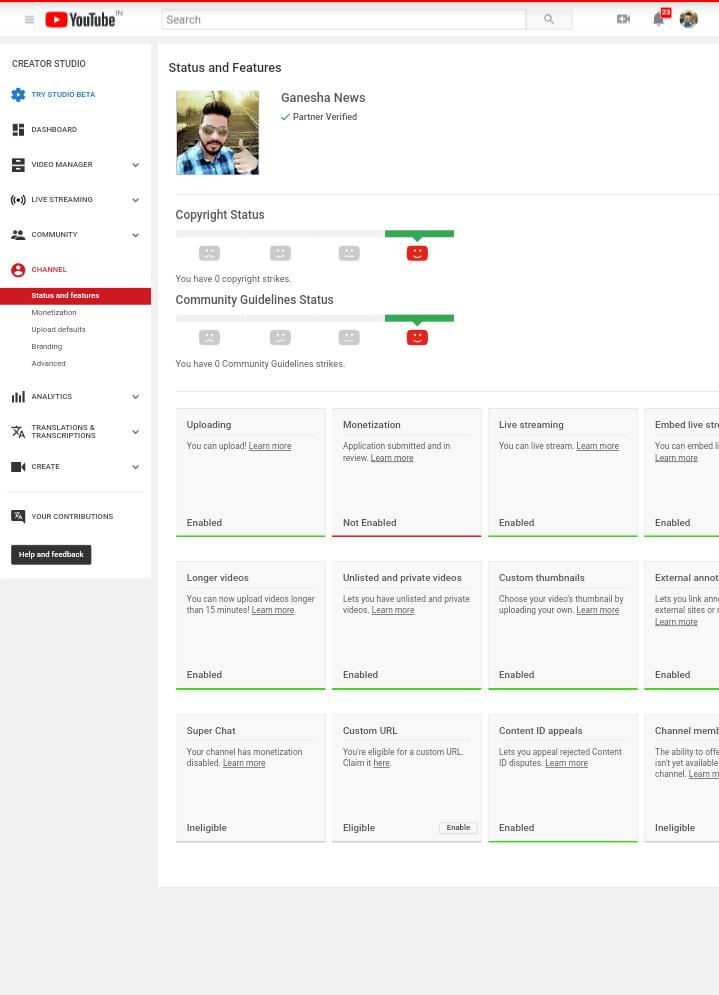Click Enable on the Custom URL card
This screenshot has height=995, width=719.
458,827
